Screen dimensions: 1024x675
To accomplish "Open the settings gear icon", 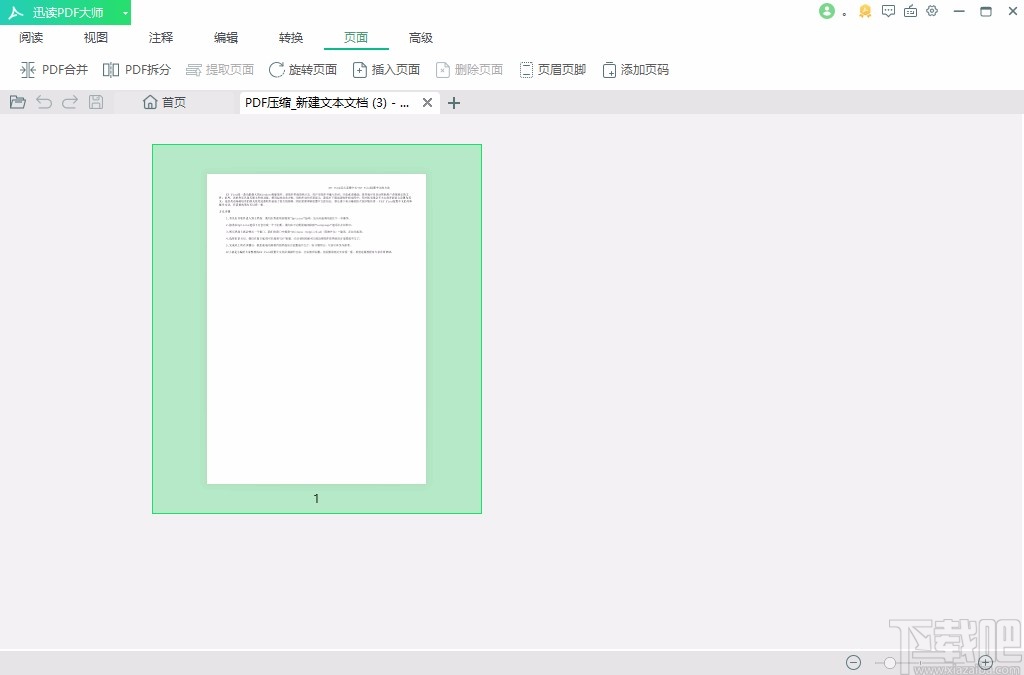I will [x=932, y=11].
